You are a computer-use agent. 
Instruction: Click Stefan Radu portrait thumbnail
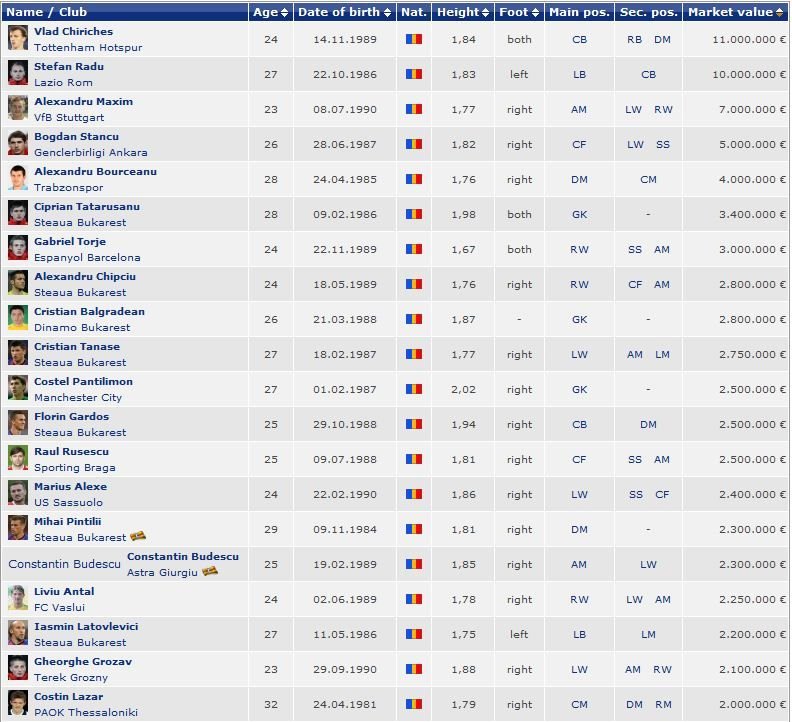click(x=18, y=73)
